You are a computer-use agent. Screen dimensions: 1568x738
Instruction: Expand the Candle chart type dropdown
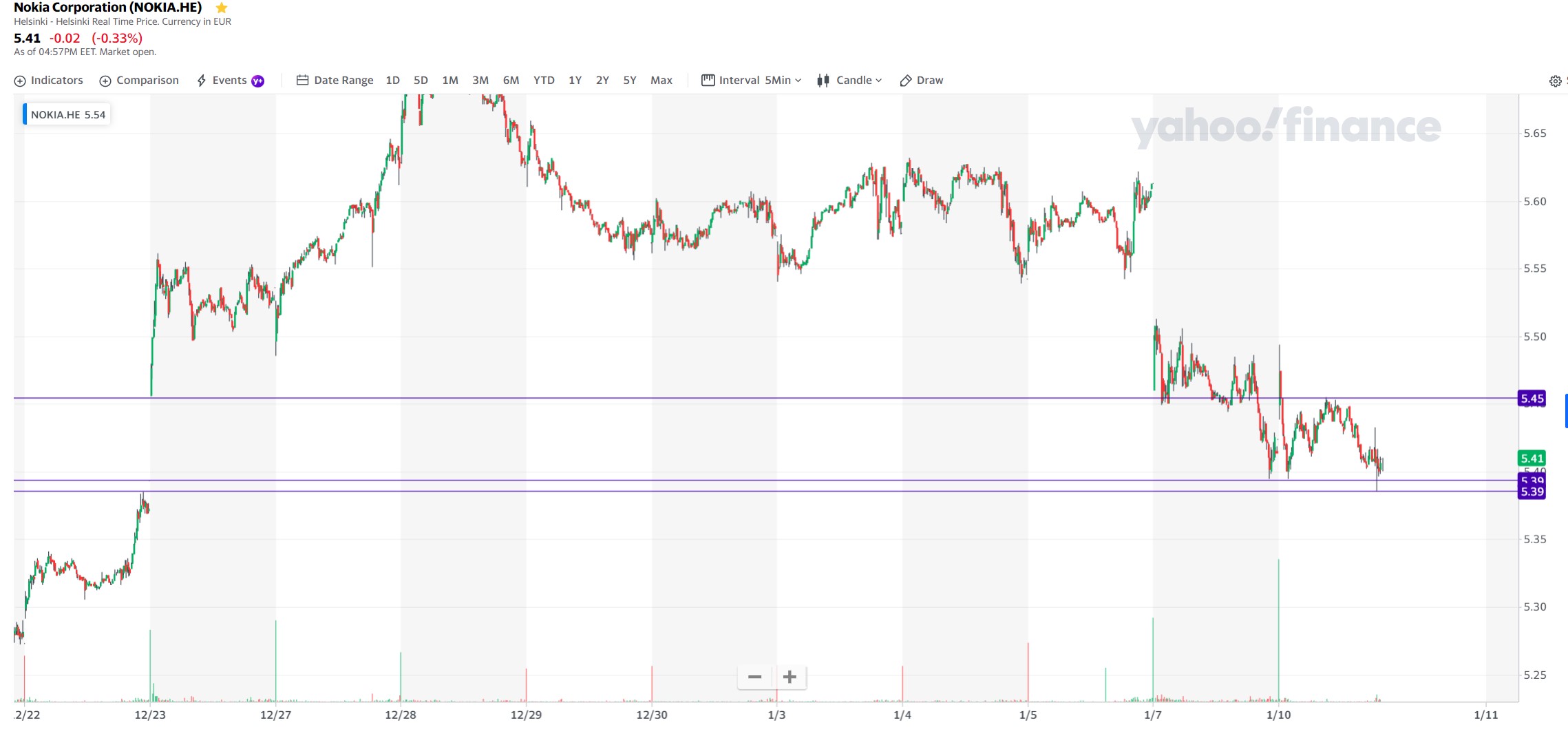849,81
